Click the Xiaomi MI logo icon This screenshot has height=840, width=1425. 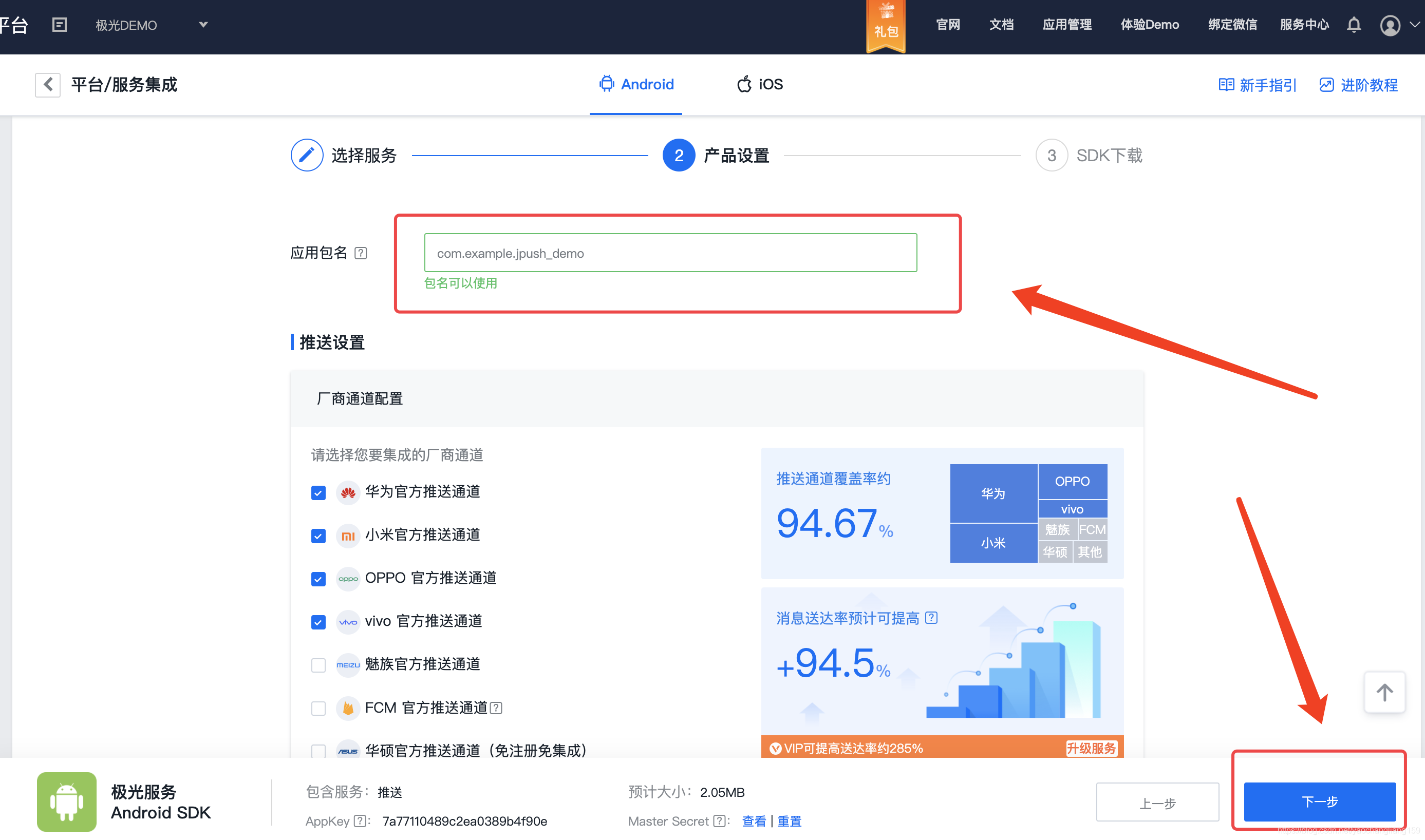coord(348,536)
